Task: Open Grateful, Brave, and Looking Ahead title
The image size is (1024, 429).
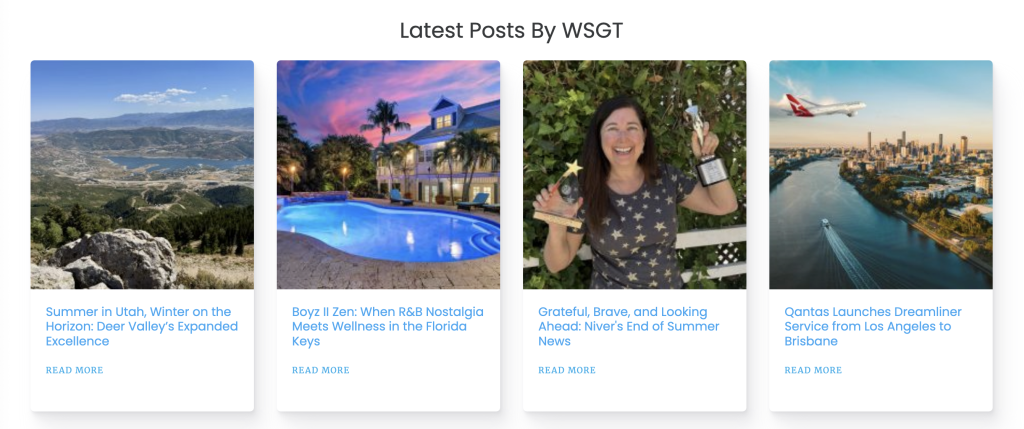Action: point(628,326)
